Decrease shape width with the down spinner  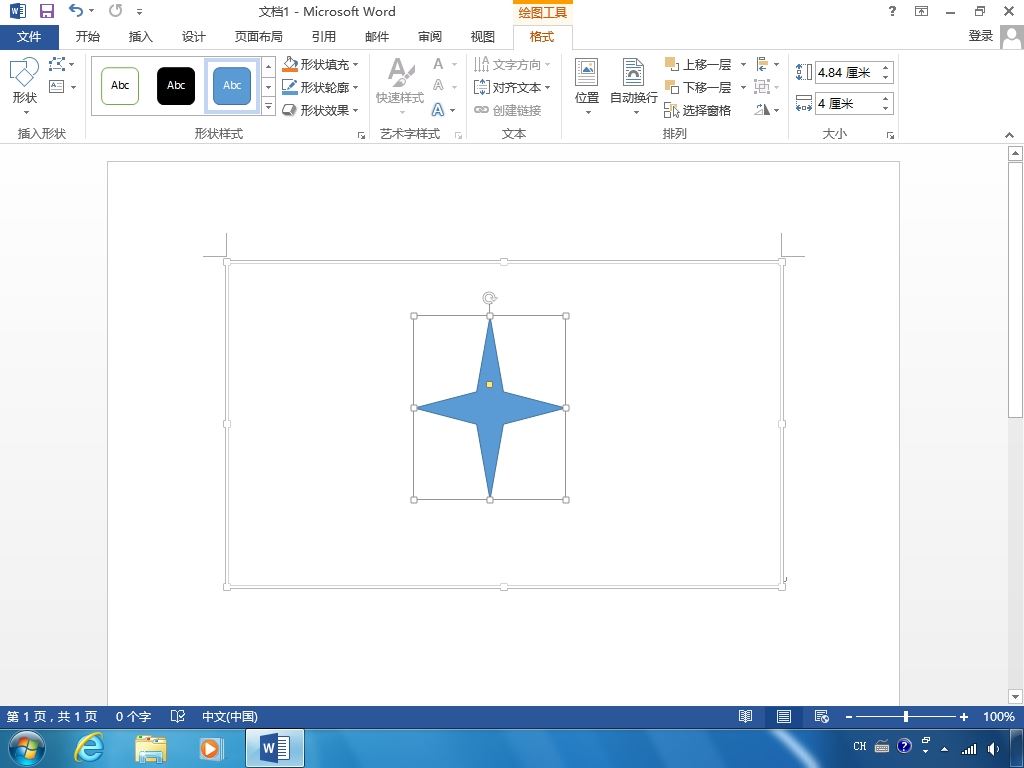click(x=886, y=108)
